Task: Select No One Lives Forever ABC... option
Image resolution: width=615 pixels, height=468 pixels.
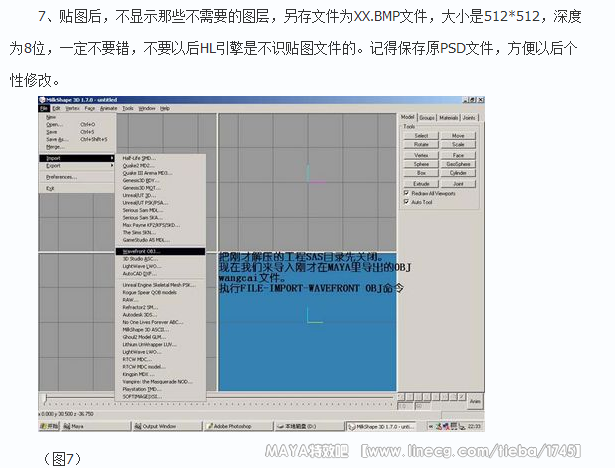Action: click(160, 322)
